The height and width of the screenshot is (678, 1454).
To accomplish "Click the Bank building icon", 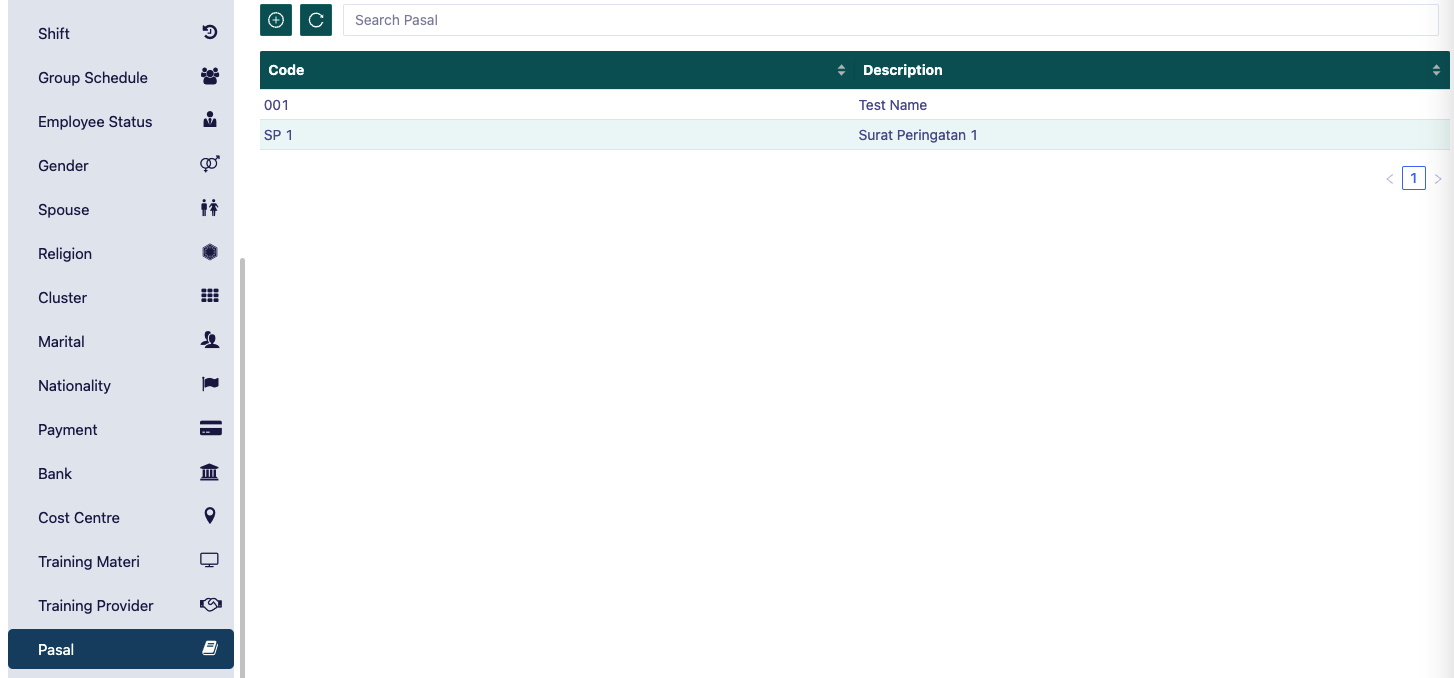I will click(x=210, y=473).
